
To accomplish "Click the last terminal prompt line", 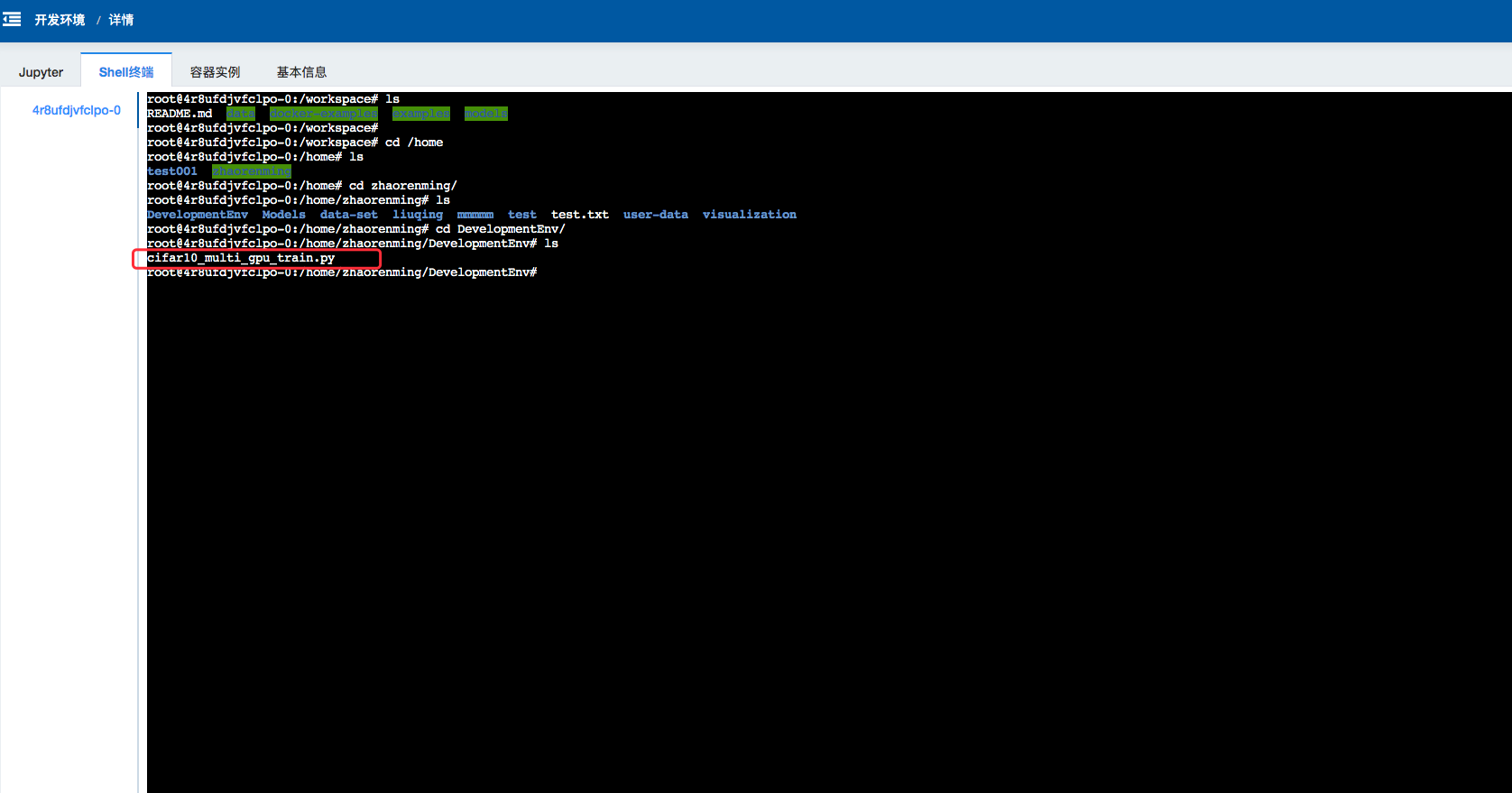I will tap(342, 272).
